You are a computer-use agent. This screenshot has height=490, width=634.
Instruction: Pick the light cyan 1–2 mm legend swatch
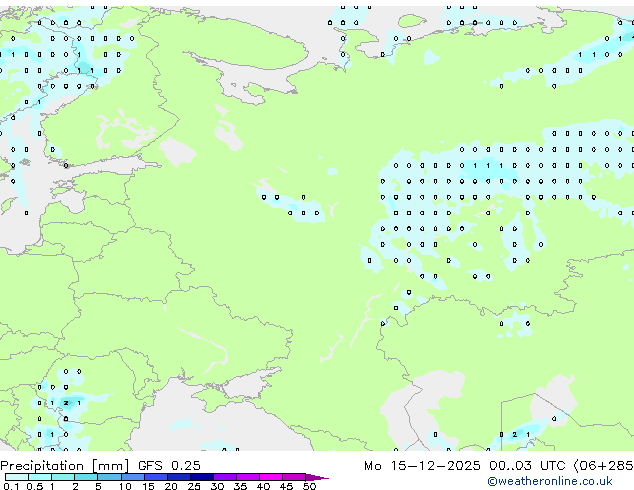tap(62, 477)
